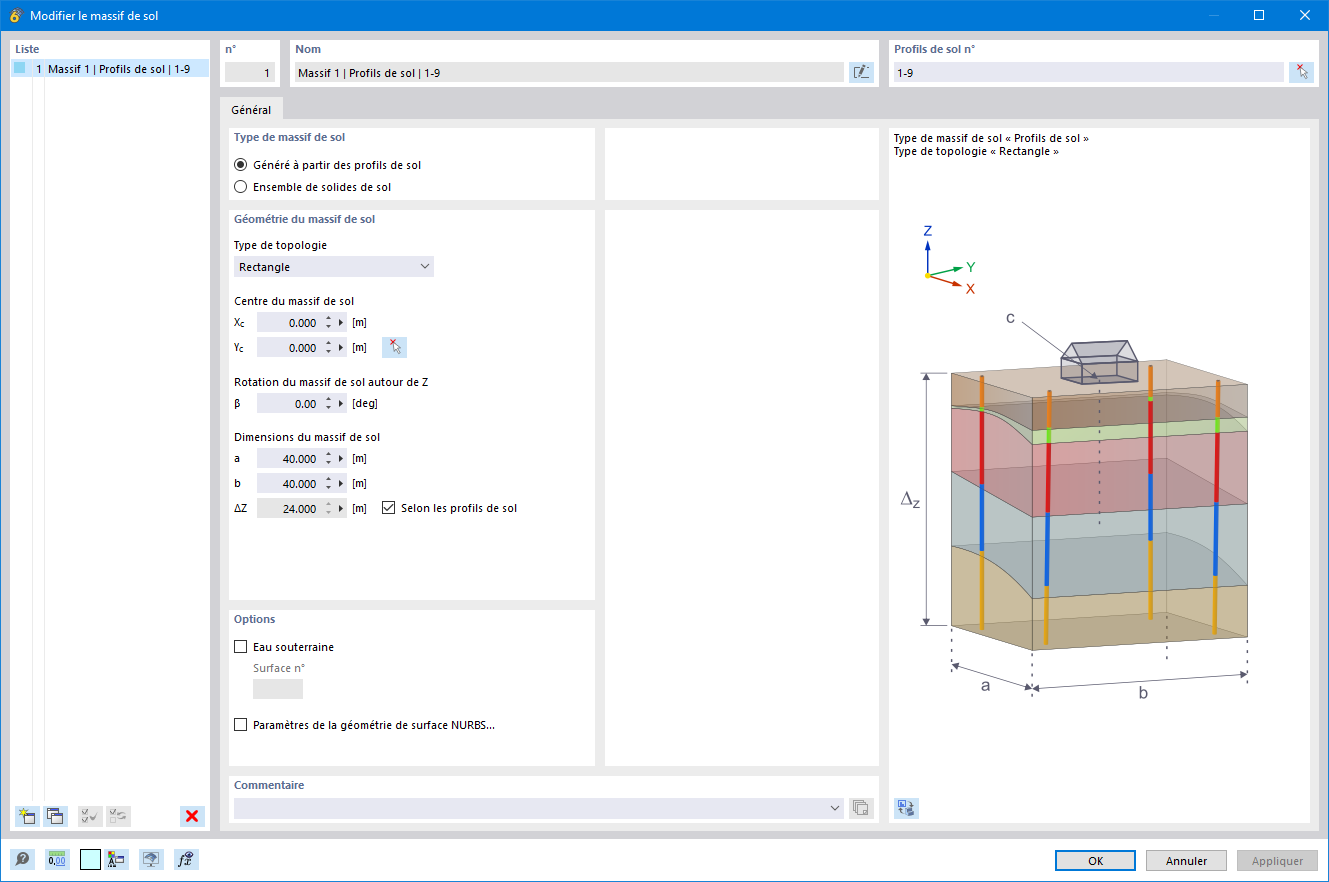This screenshot has height=882, width=1329.
Task: Click the Yc stepper arrows
Action: [328, 348]
